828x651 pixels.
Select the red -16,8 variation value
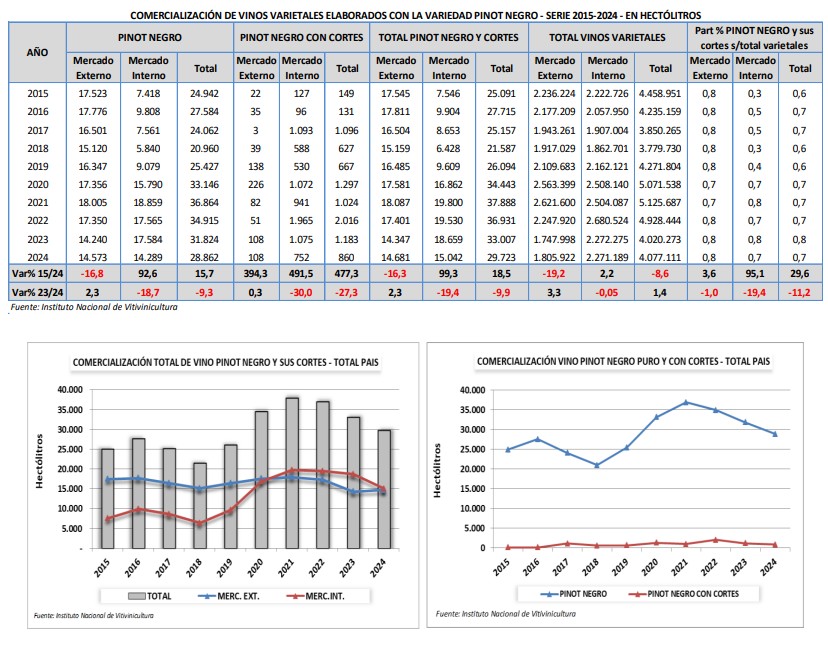coord(92,273)
